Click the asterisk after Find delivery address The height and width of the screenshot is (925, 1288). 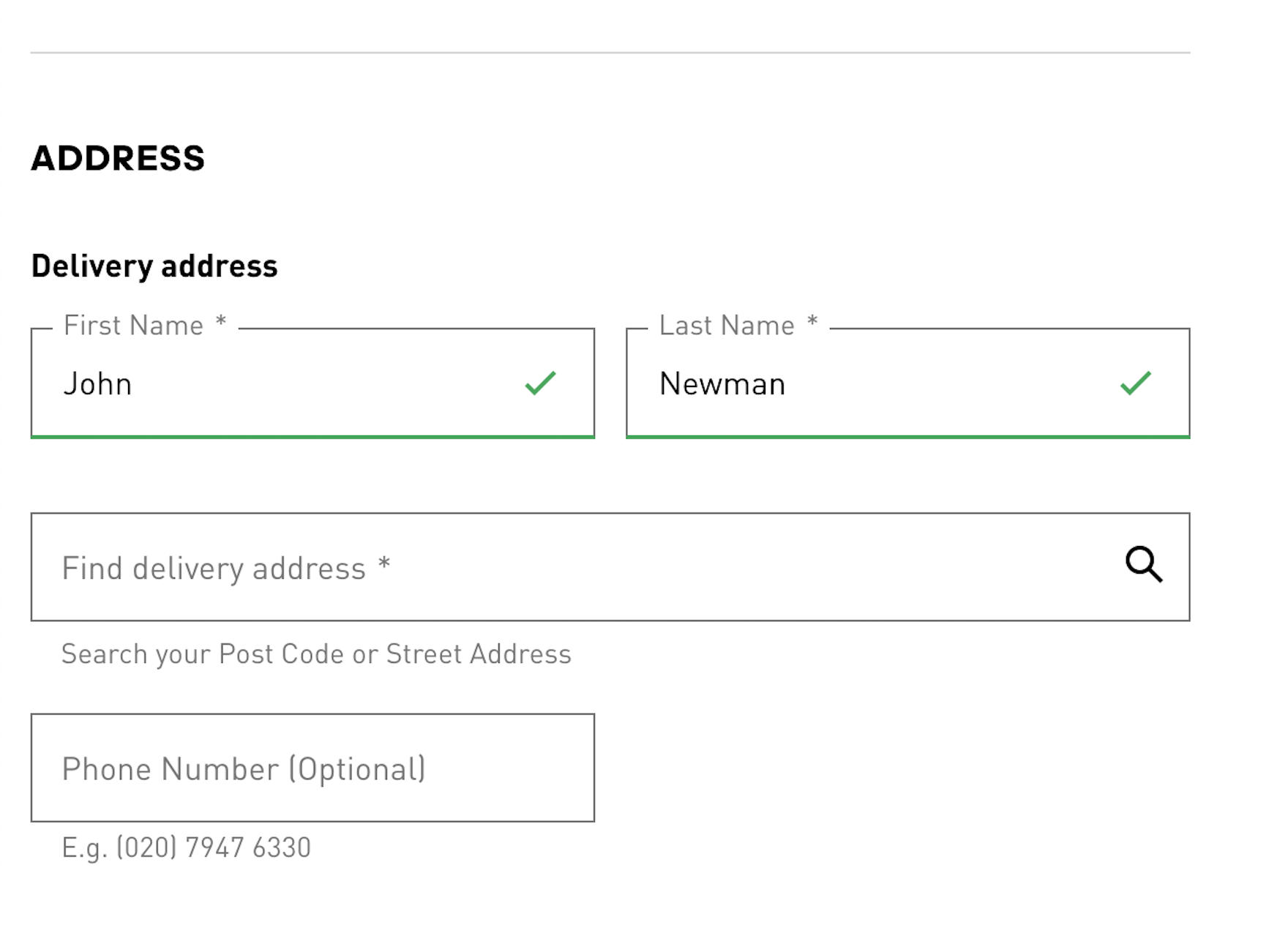[x=384, y=565]
